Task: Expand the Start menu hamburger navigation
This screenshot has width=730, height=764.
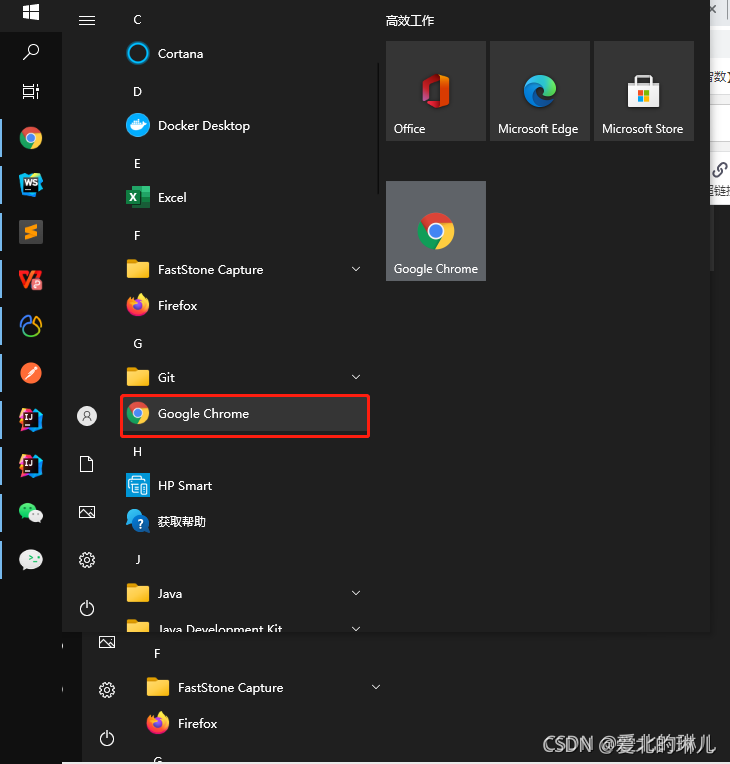Action: point(87,20)
